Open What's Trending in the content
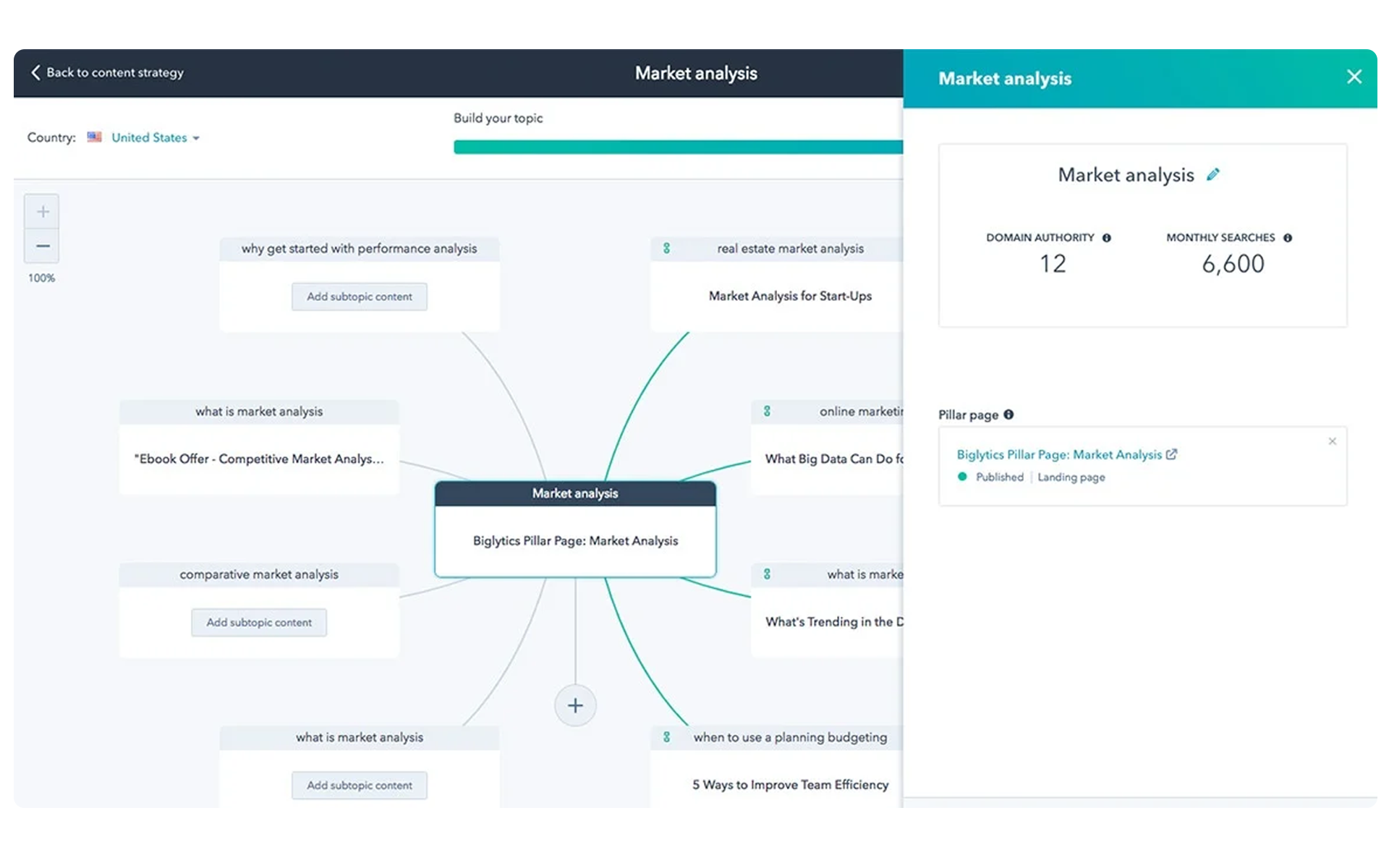Screen dimensions: 1389x868 (834, 621)
